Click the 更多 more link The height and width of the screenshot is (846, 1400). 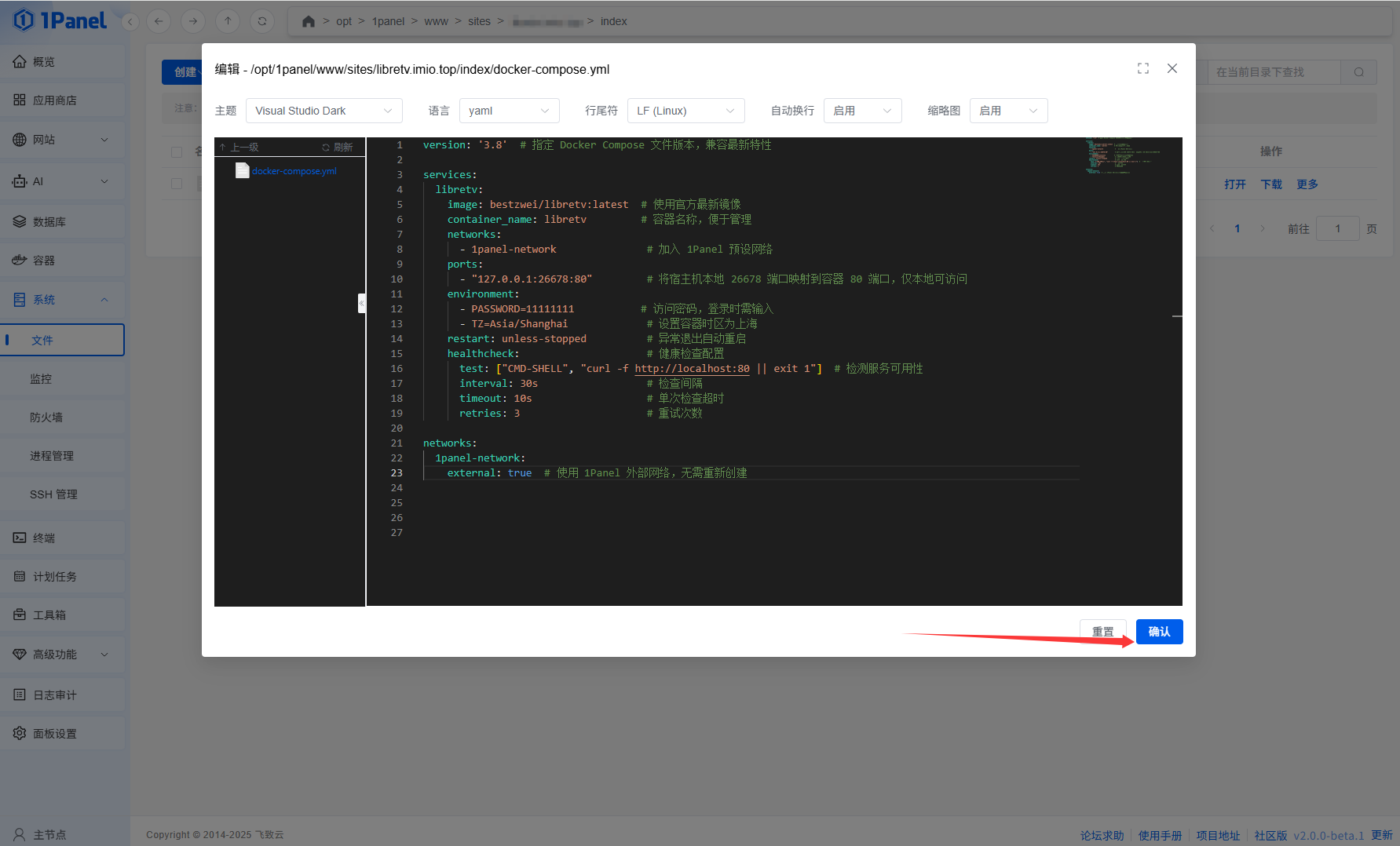coord(1307,184)
